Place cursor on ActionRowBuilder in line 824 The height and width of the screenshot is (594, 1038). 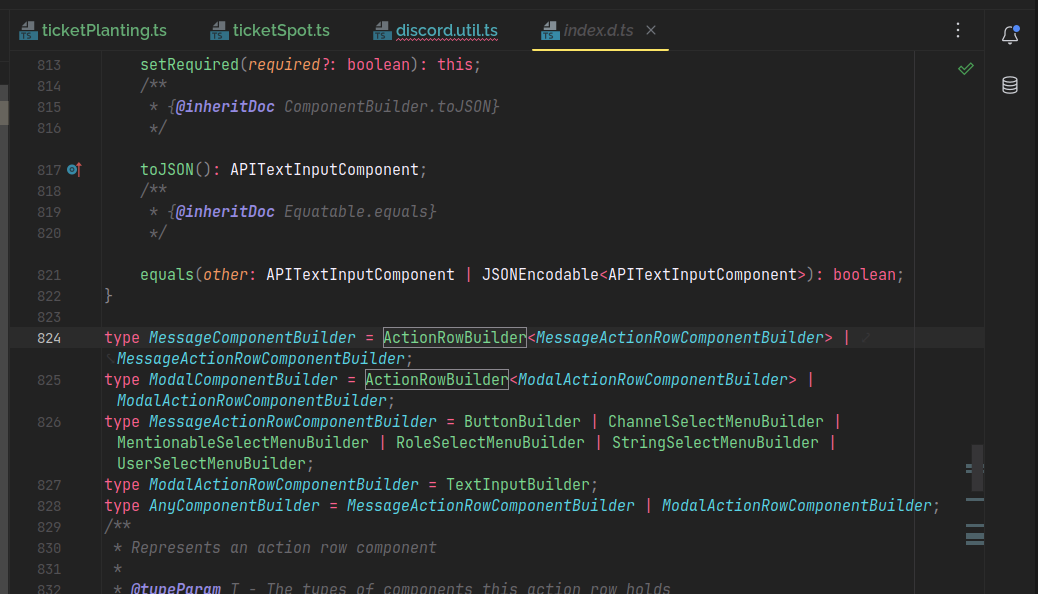[x=454, y=337]
